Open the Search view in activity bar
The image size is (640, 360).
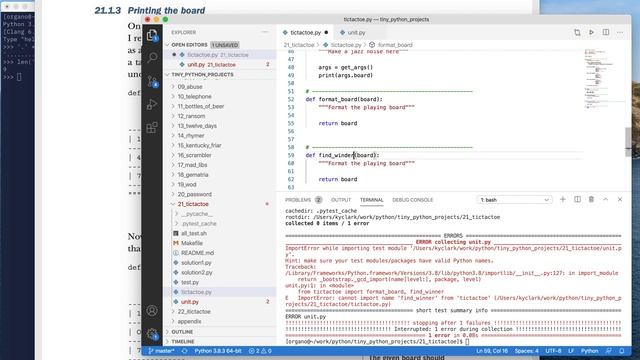152,57
